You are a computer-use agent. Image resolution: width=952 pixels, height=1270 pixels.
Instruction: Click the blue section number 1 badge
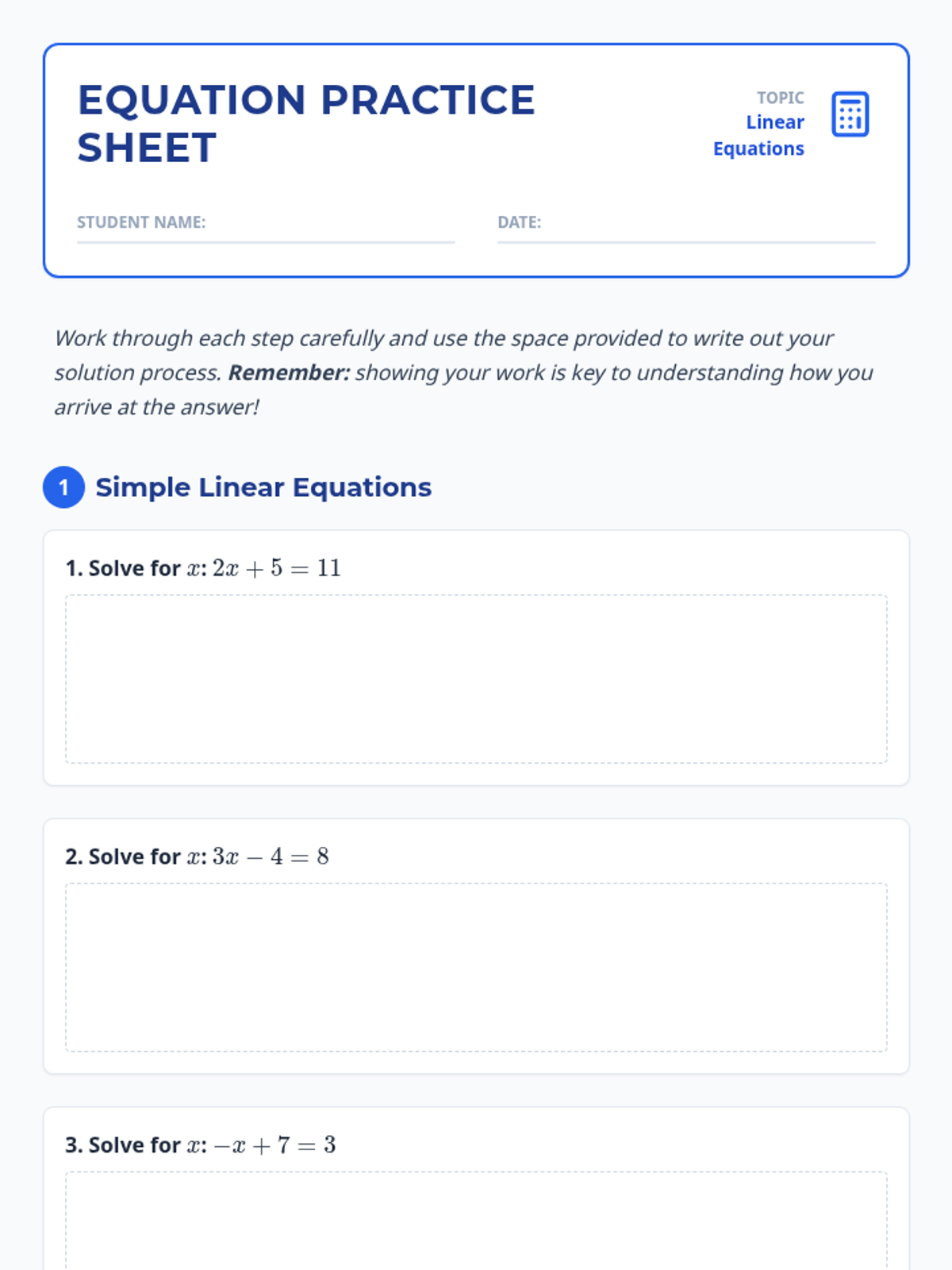point(63,487)
